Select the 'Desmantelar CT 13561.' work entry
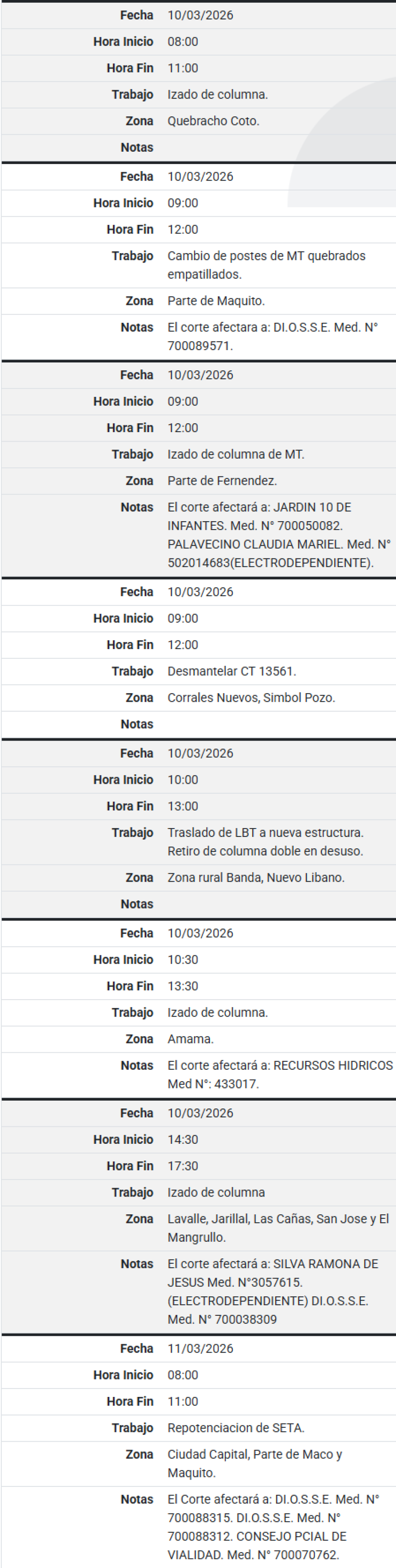396x1568 pixels. (232, 671)
